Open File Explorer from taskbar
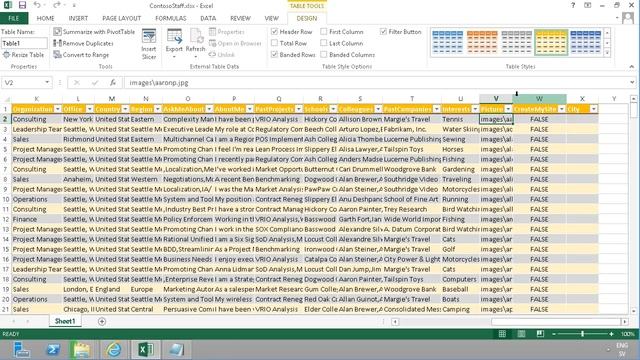The width and height of the screenshot is (640, 360). [x=82, y=350]
